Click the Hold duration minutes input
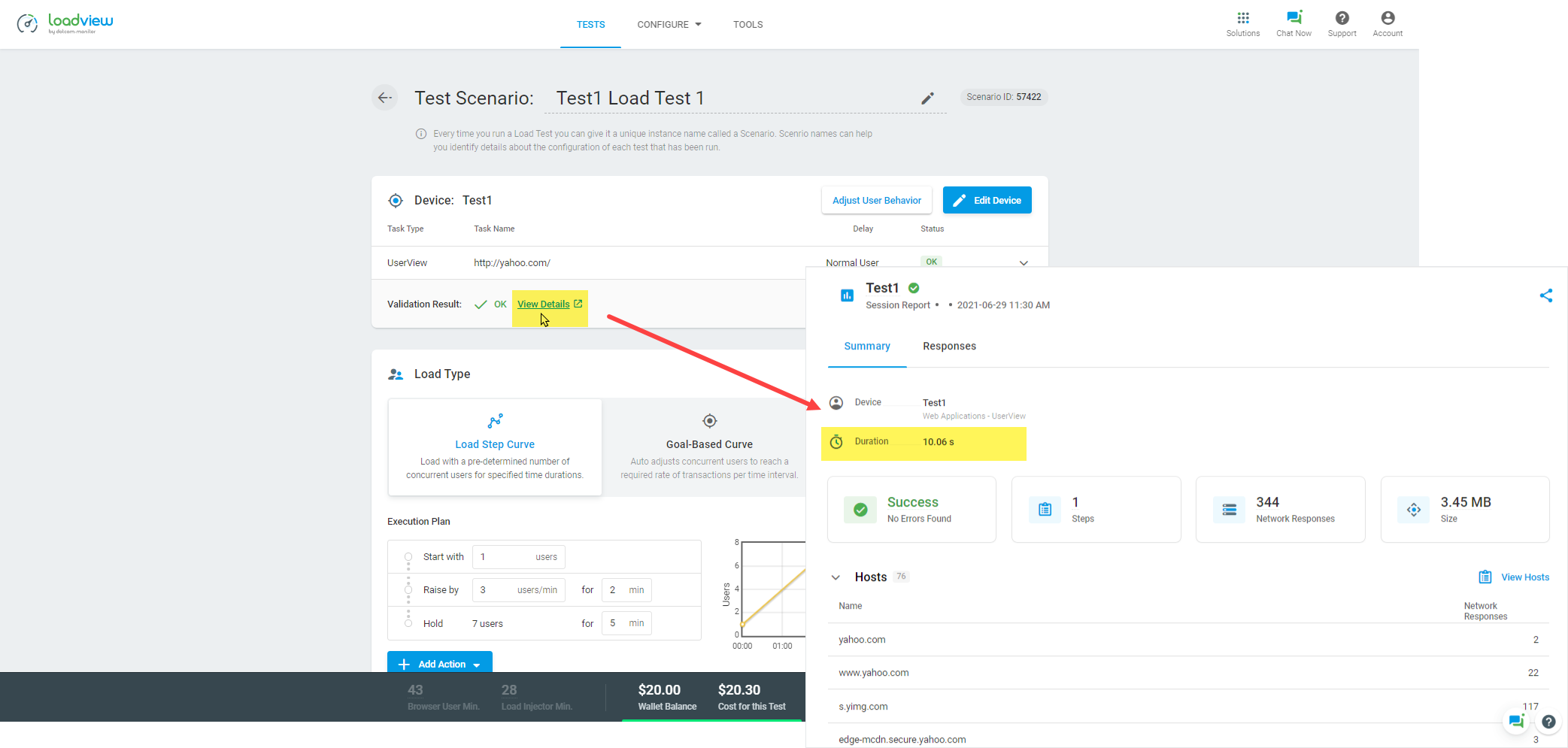The width and height of the screenshot is (1568, 748). pos(626,623)
